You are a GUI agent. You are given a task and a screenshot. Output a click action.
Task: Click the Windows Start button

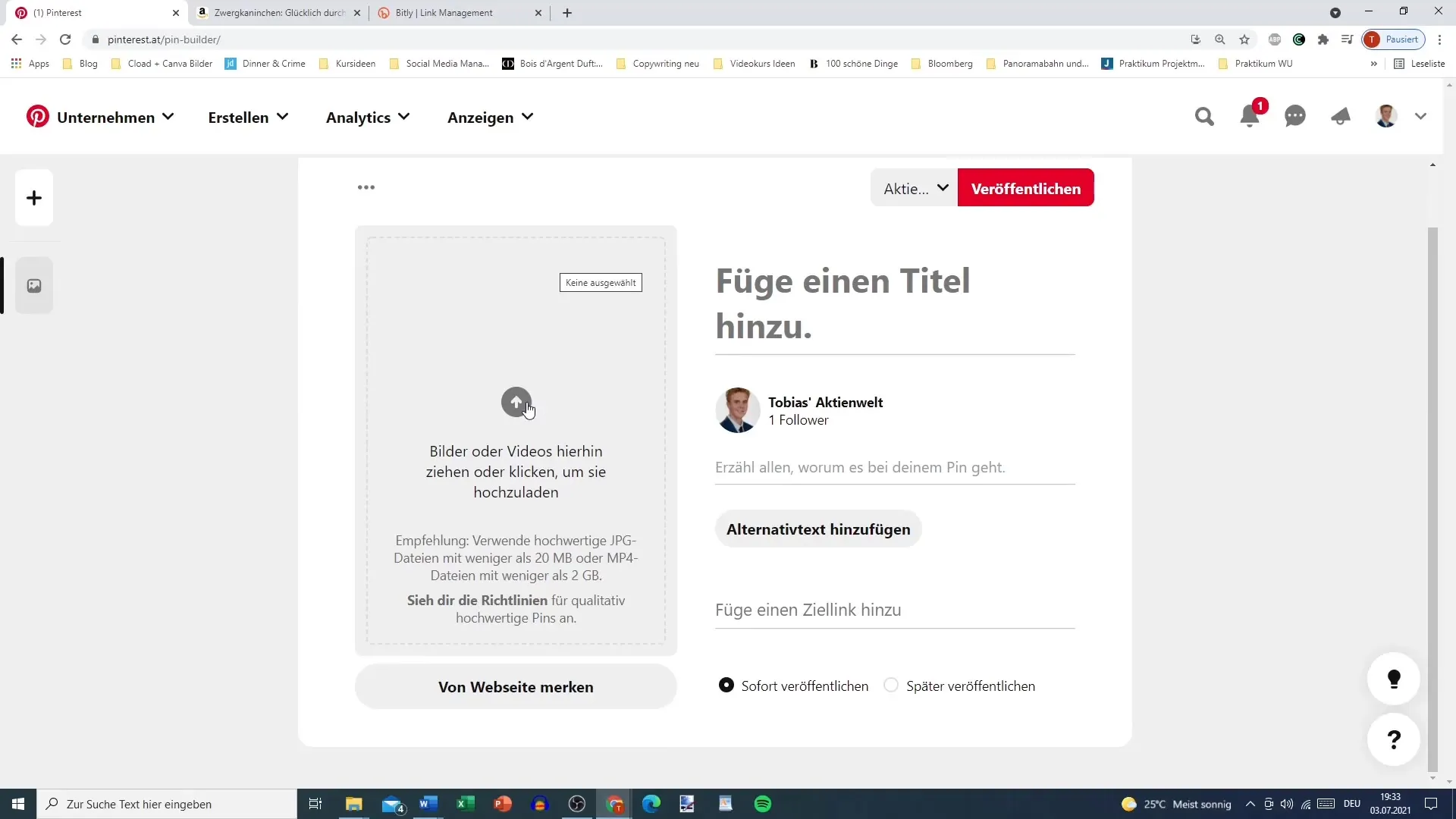point(18,804)
